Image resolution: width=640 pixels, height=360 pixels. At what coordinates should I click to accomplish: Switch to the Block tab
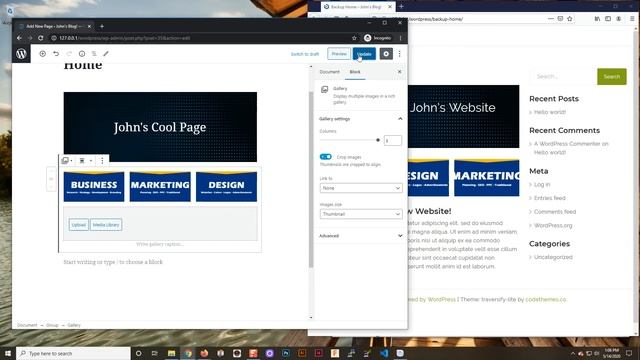coord(355,72)
